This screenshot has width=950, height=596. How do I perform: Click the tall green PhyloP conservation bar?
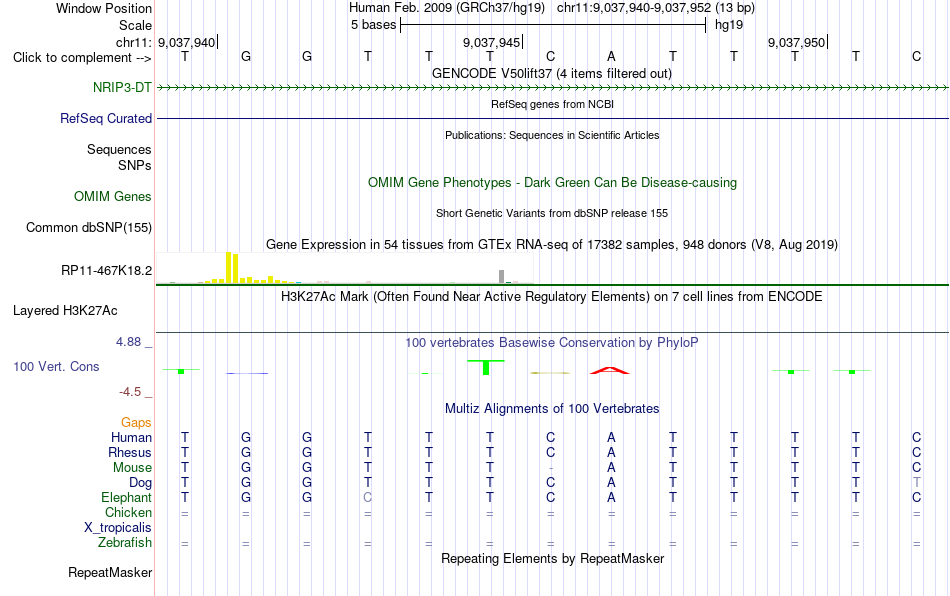[x=486, y=368]
